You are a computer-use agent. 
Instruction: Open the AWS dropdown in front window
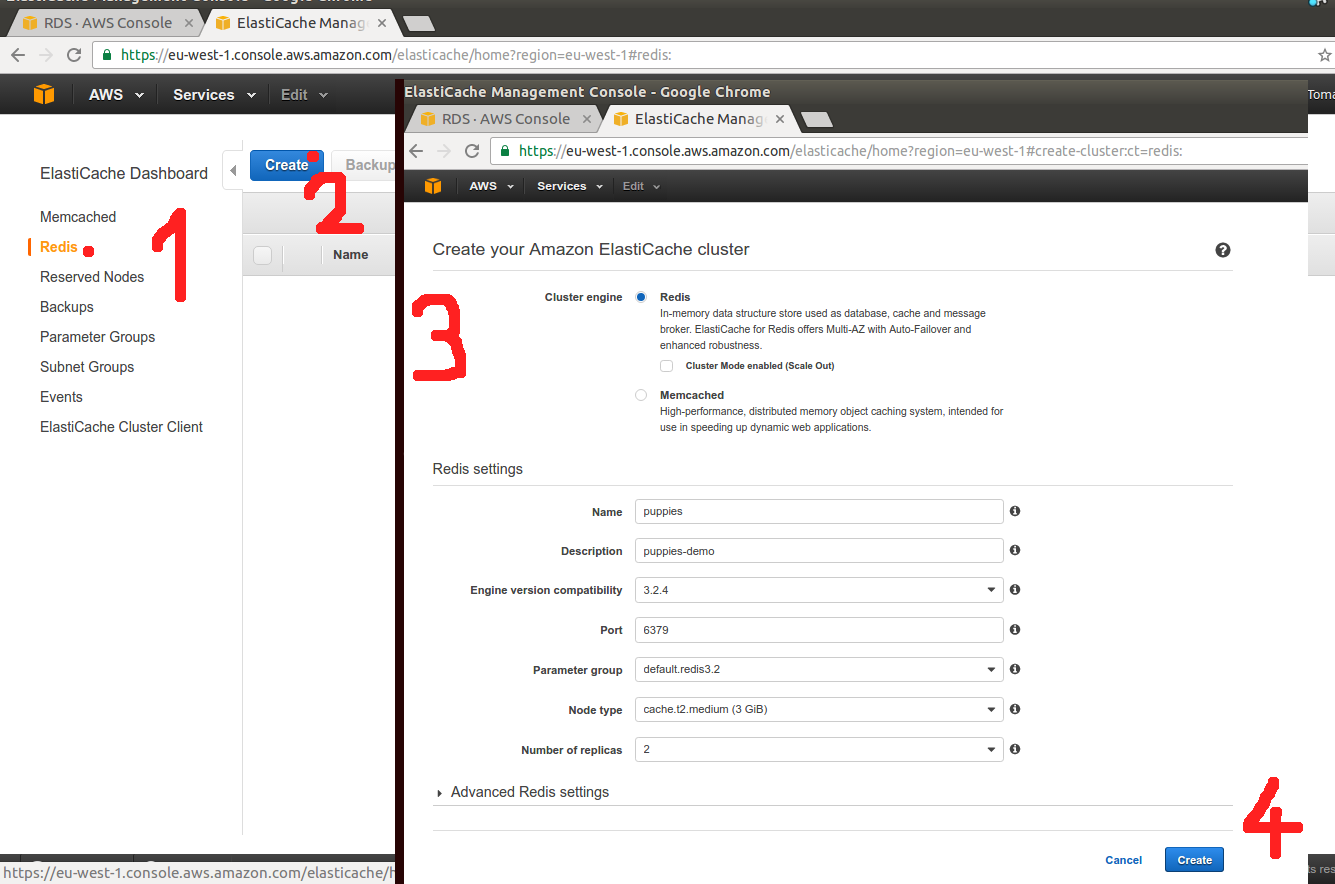coord(491,186)
